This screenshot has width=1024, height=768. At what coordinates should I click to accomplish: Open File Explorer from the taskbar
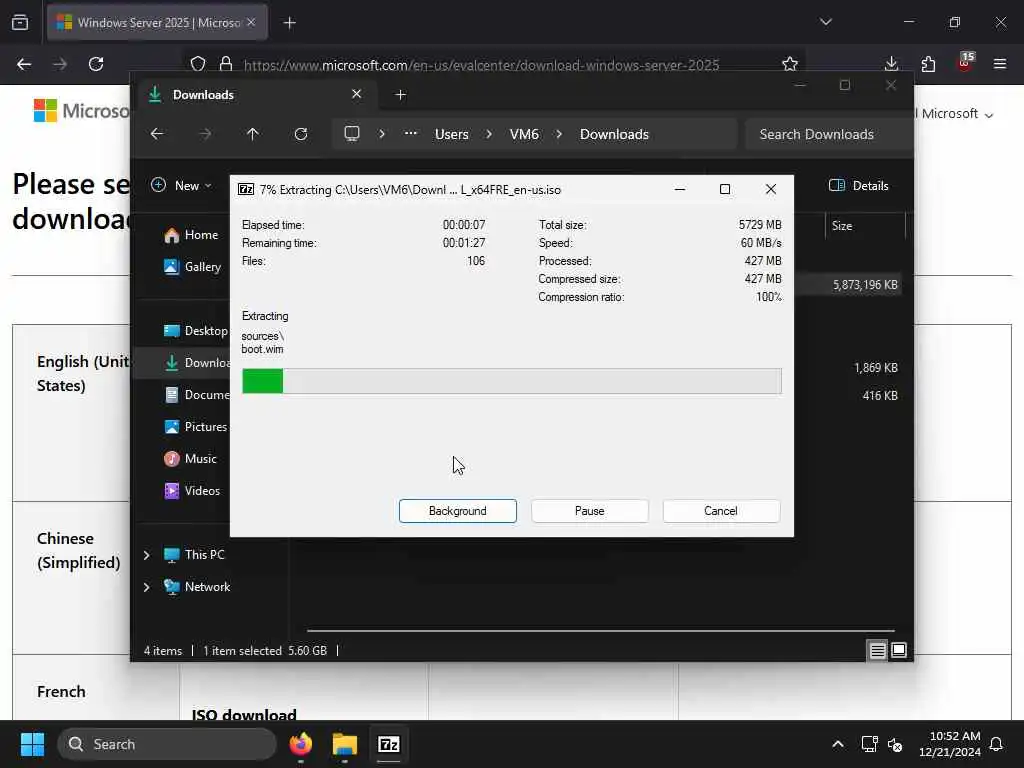click(345, 744)
